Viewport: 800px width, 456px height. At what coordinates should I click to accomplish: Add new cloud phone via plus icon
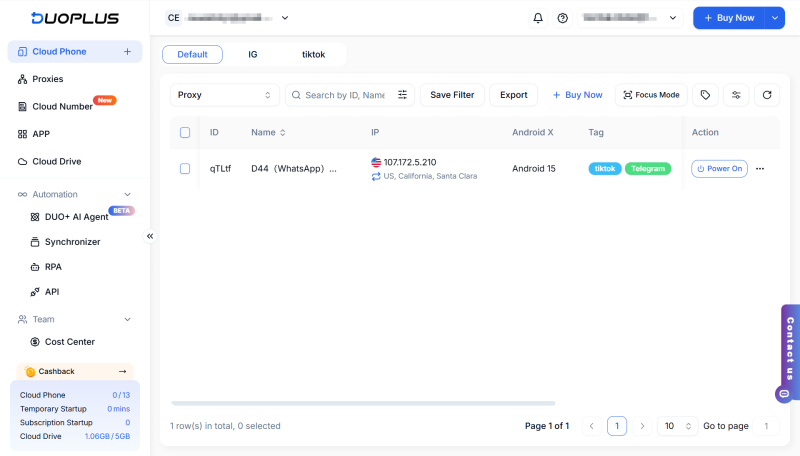click(x=127, y=51)
